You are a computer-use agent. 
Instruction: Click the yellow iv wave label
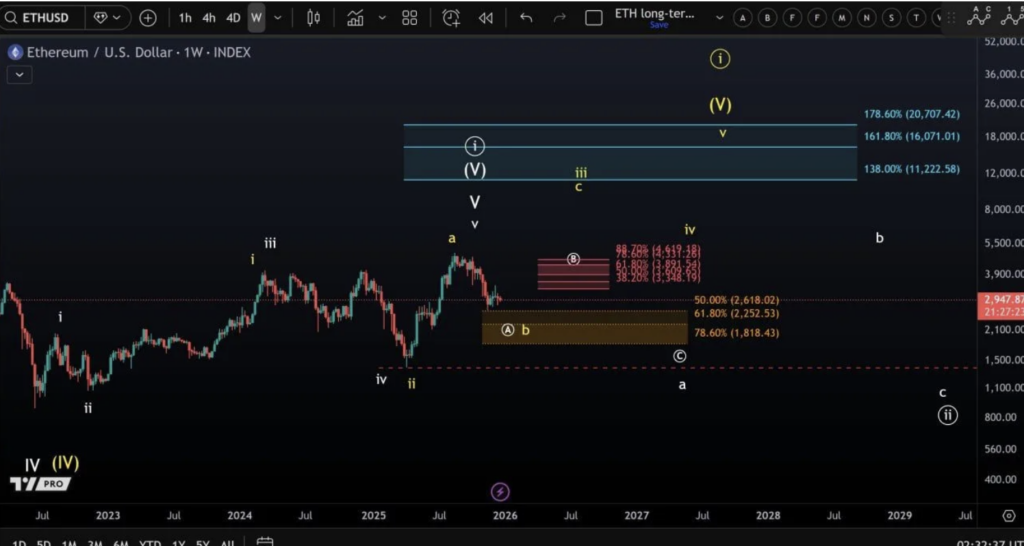tap(690, 229)
